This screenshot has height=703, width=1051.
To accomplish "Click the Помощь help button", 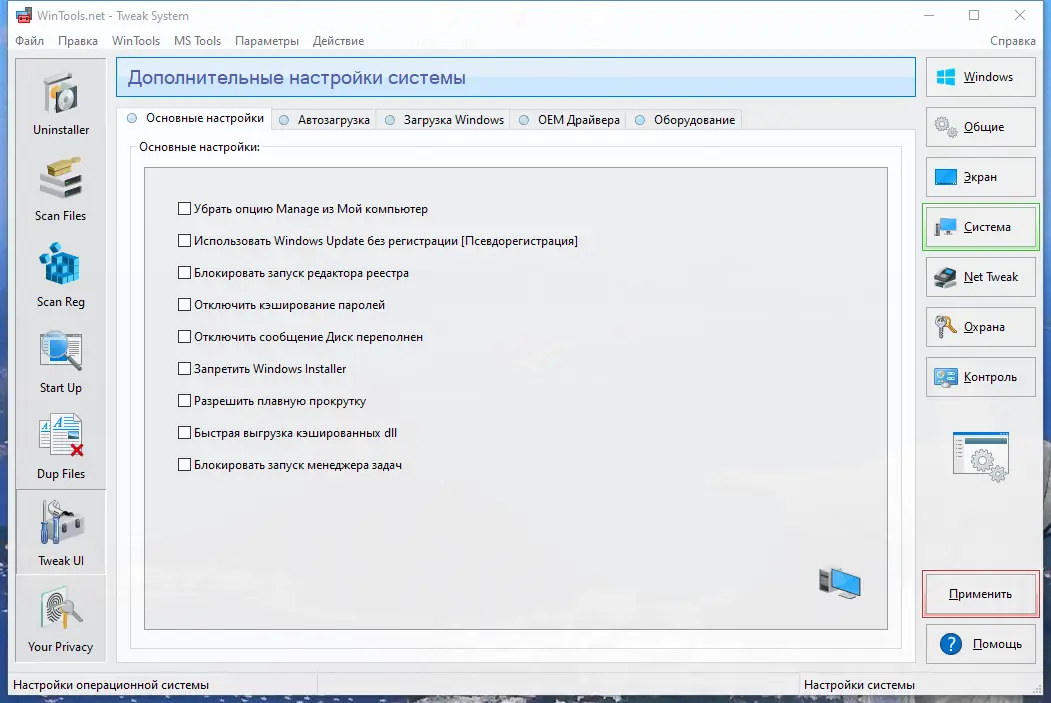I will coord(981,644).
